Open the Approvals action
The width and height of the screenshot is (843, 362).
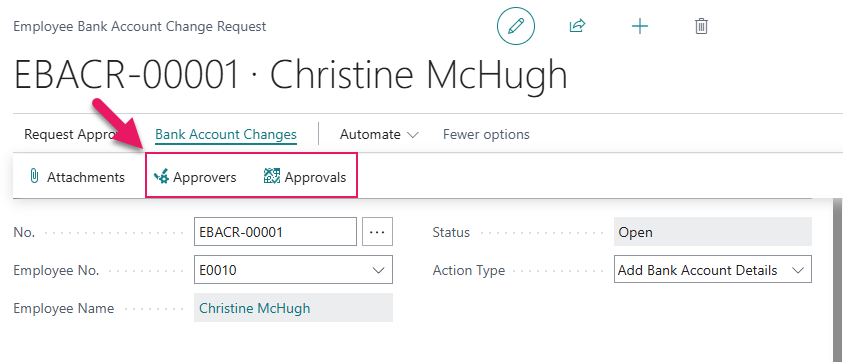click(305, 177)
